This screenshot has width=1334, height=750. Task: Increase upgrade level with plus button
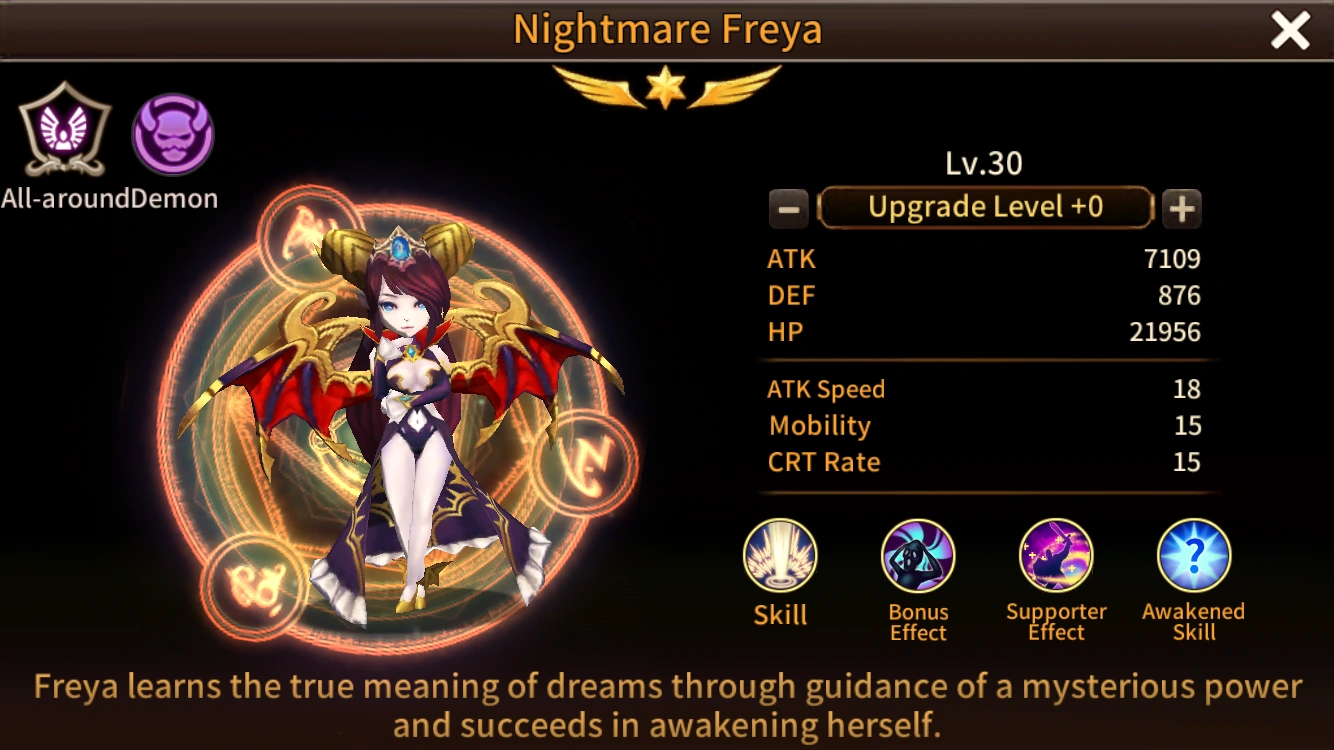coord(1182,208)
